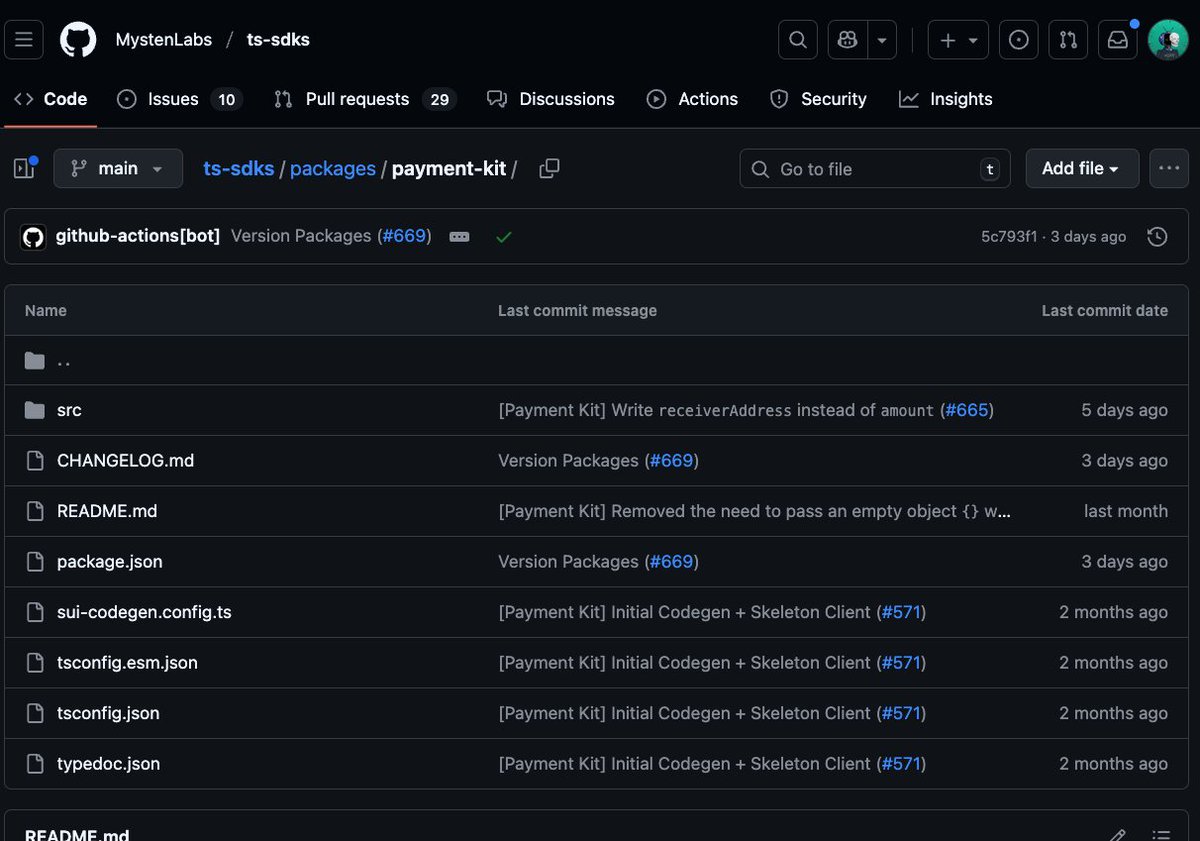Open PR #669 link in package.json row
Image resolution: width=1200 pixels, height=841 pixels.
[x=671, y=562]
